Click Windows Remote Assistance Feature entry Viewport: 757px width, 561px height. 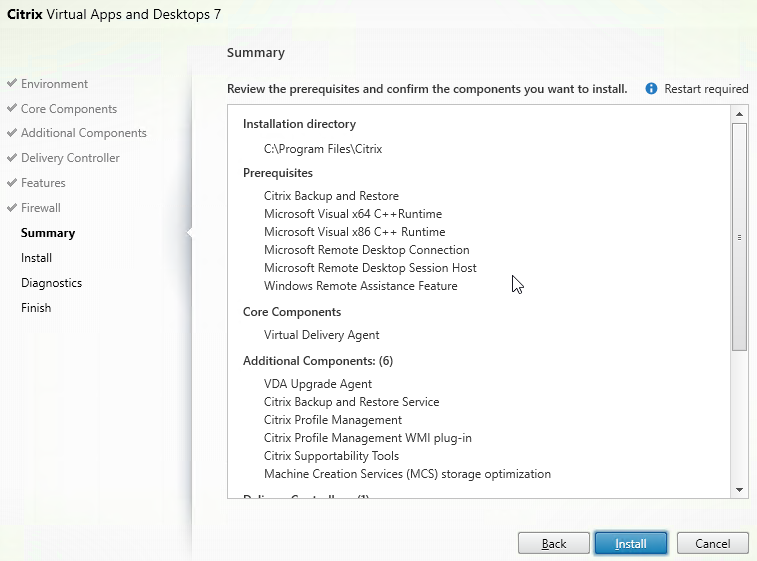(x=360, y=286)
